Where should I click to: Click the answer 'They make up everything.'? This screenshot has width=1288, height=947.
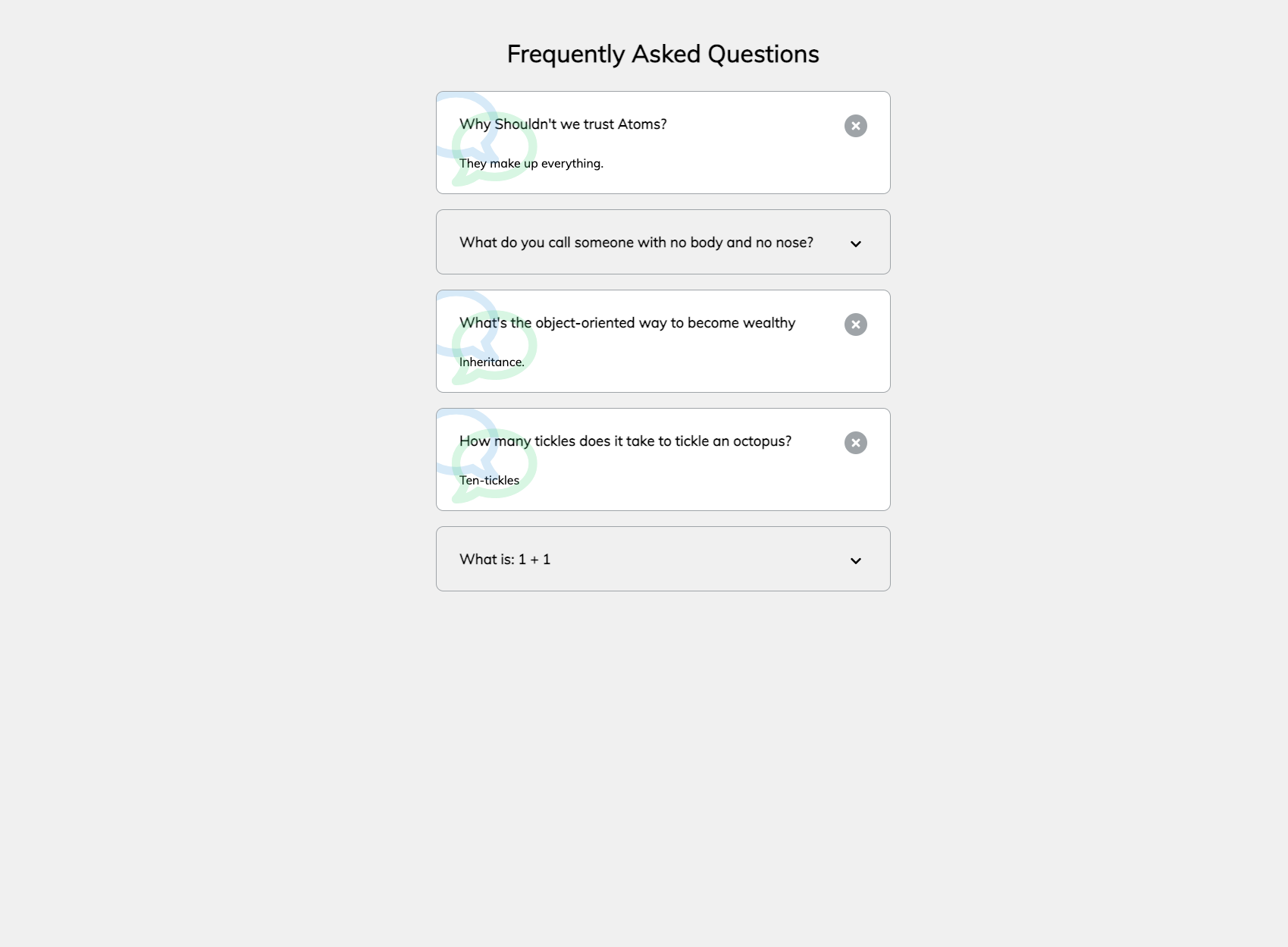(531, 164)
